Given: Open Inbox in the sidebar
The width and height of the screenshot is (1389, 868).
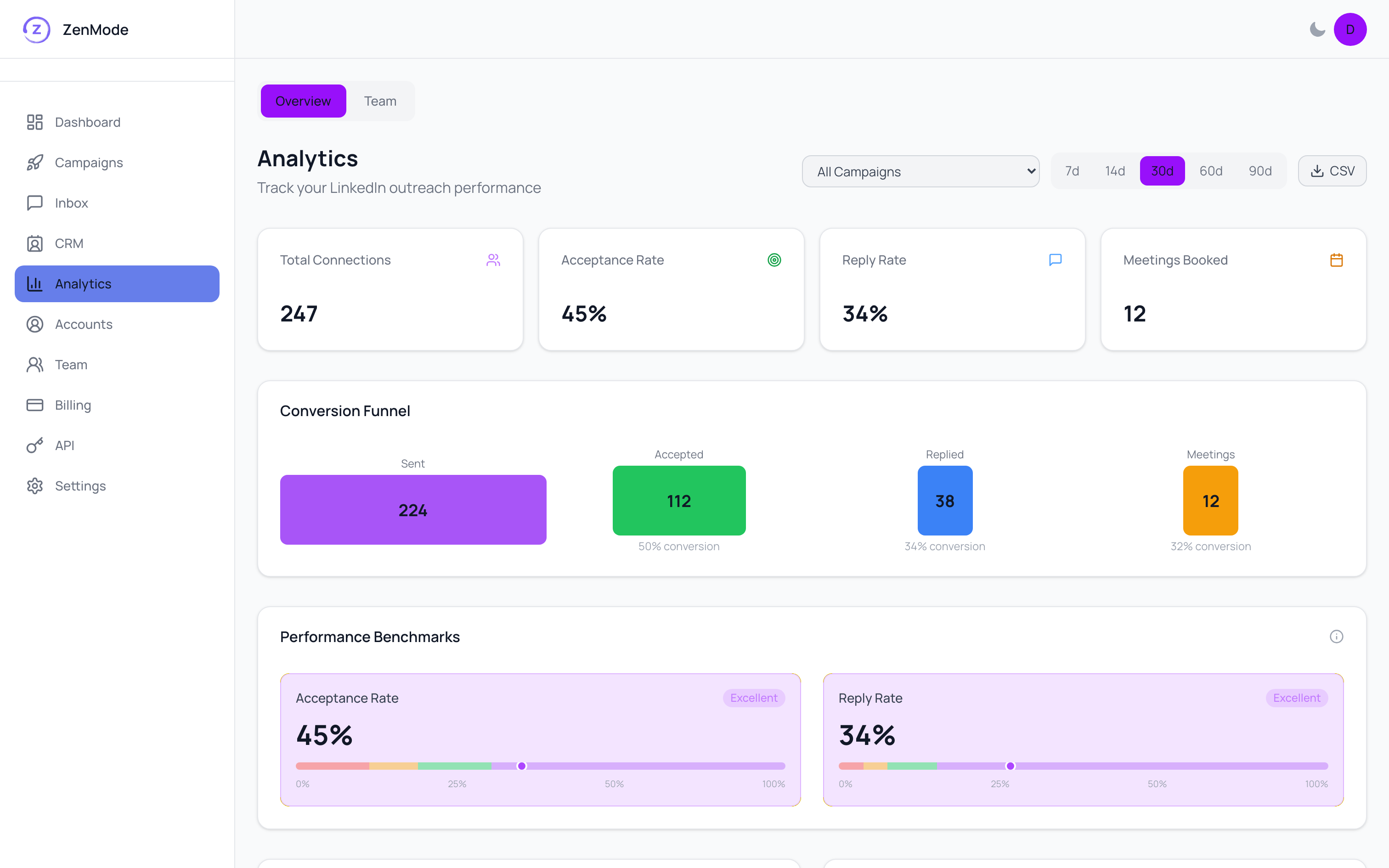Looking at the screenshot, I should click(x=117, y=203).
